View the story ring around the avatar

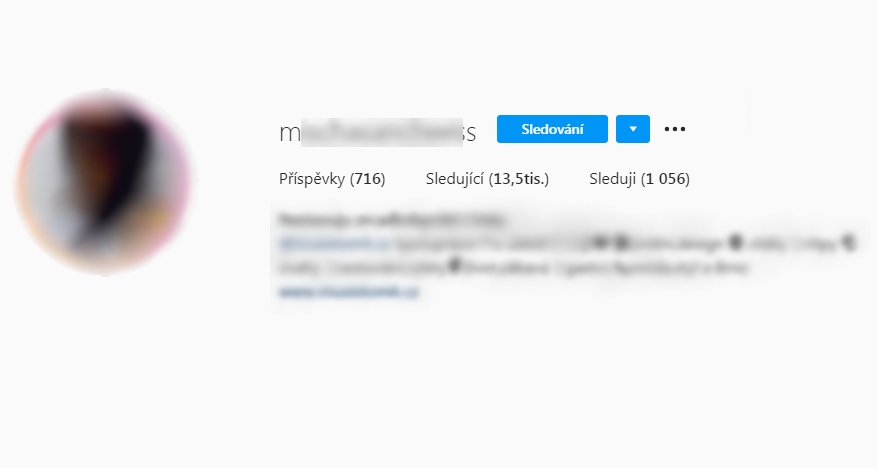click(105, 182)
